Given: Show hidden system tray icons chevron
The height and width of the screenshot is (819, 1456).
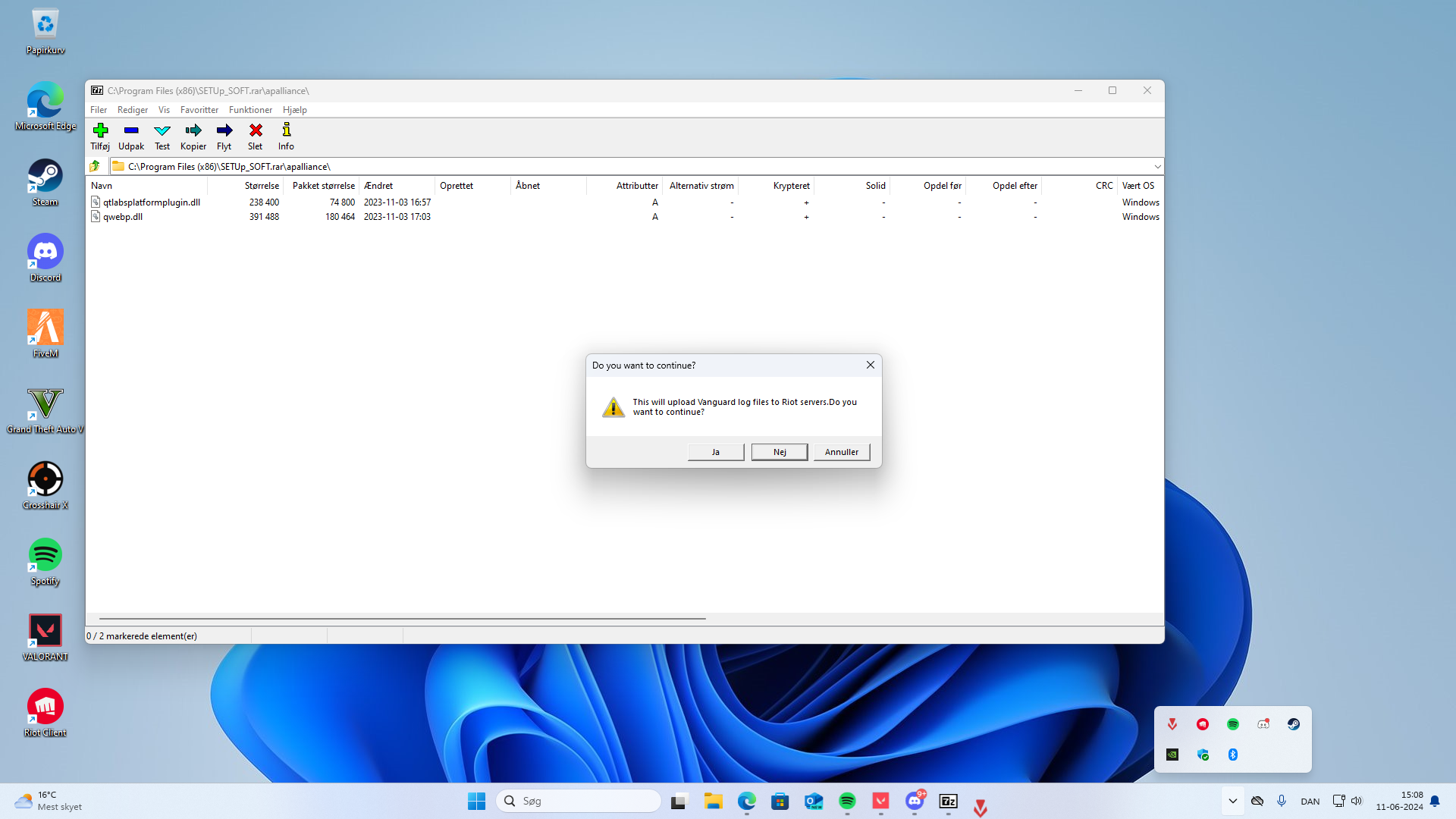Looking at the screenshot, I should (1233, 801).
